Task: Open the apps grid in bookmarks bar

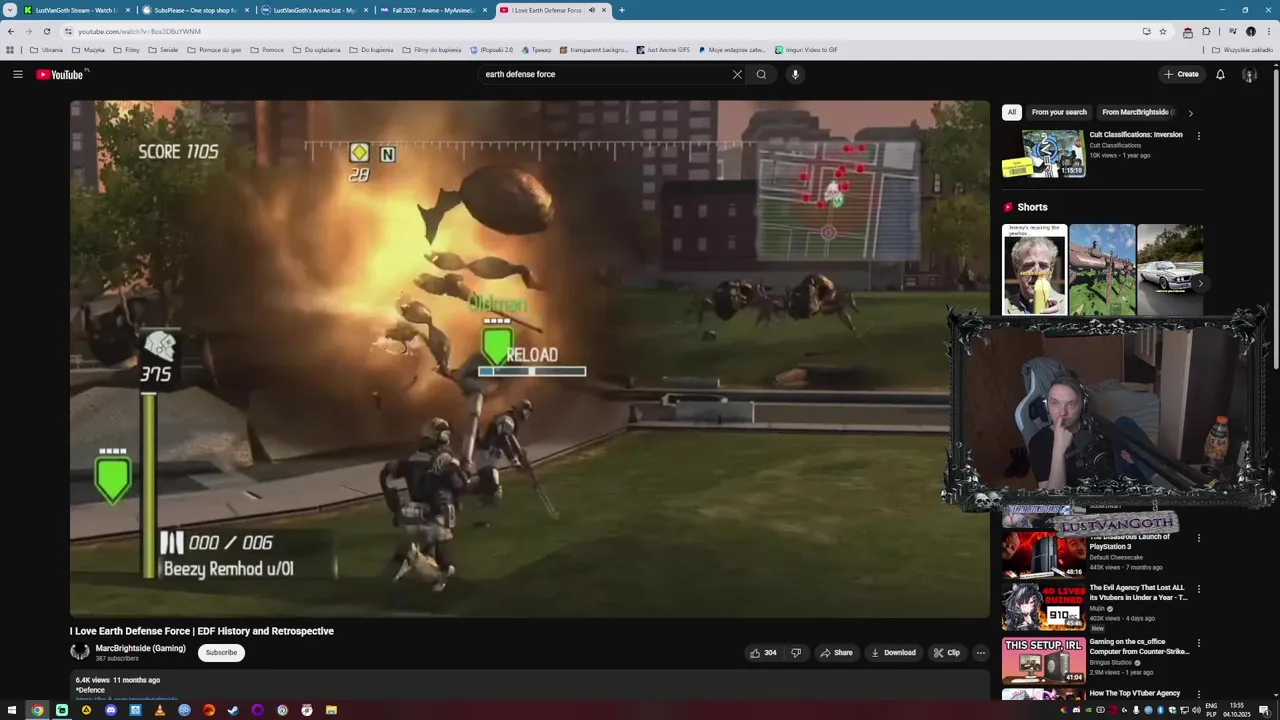Action: pos(10,49)
